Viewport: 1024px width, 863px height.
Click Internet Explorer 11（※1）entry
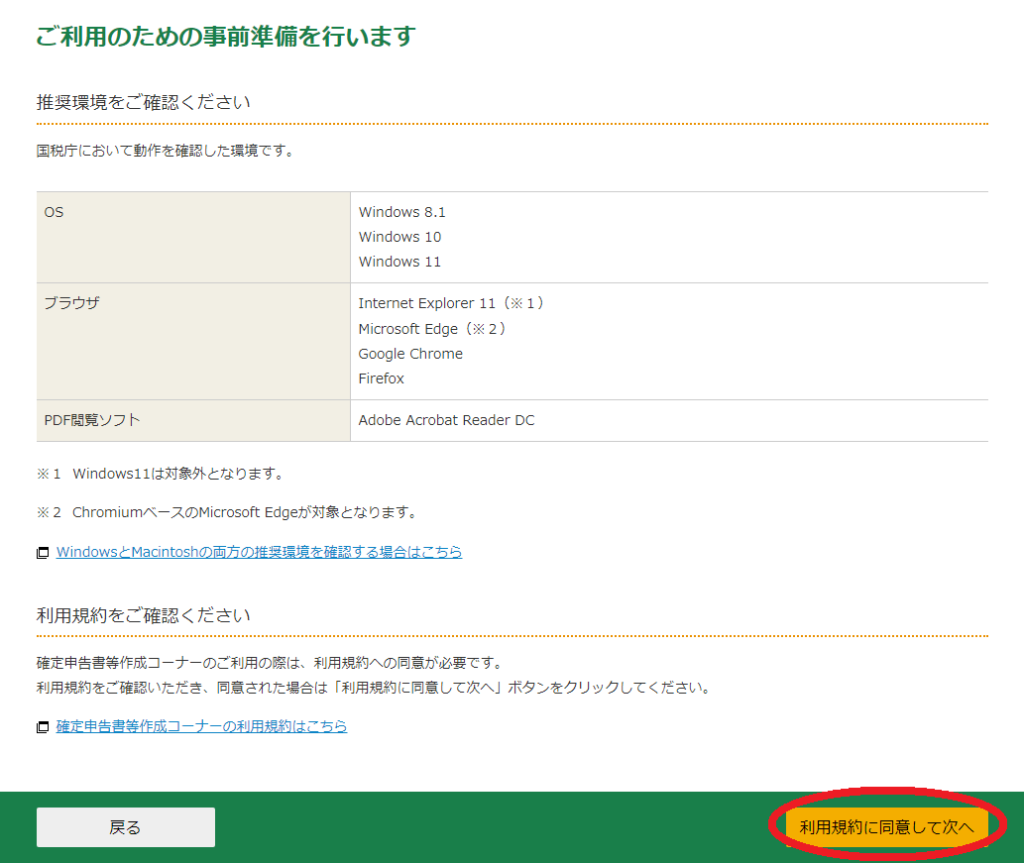pyautogui.click(x=451, y=303)
